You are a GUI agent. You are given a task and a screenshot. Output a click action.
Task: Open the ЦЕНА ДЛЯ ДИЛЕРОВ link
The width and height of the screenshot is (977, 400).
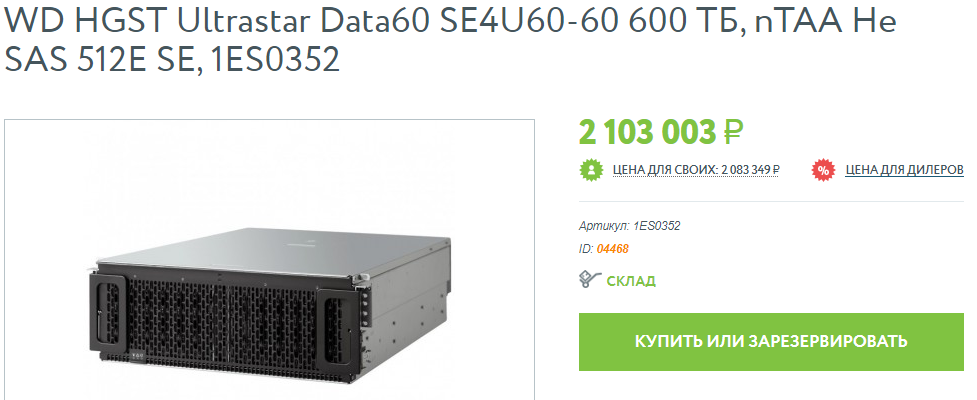tap(904, 169)
